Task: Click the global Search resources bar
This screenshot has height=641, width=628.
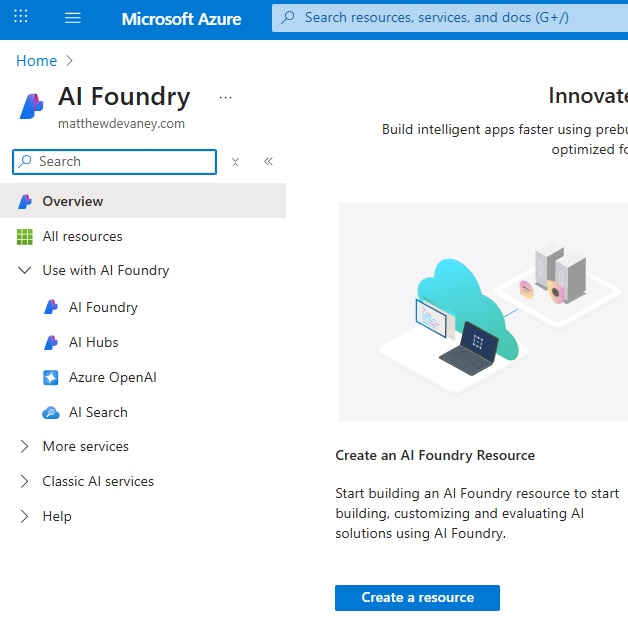Action: [450, 18]
